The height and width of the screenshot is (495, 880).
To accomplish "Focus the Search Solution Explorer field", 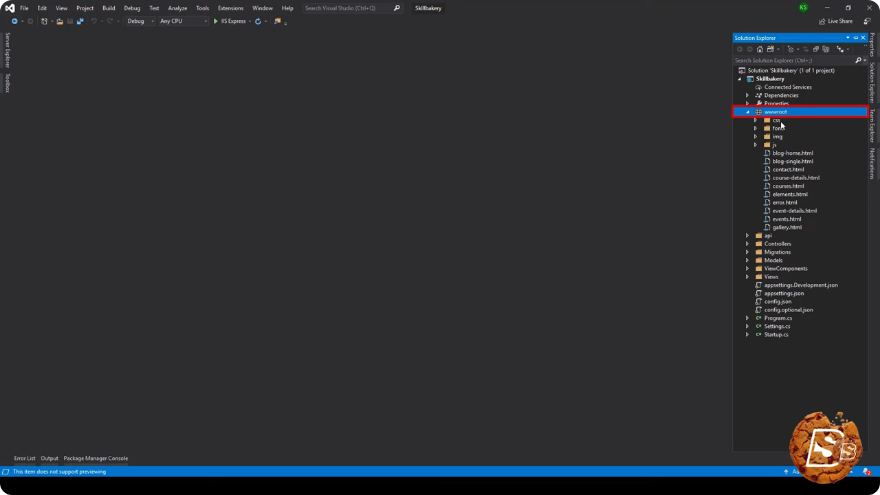I will tap(795, 60).
